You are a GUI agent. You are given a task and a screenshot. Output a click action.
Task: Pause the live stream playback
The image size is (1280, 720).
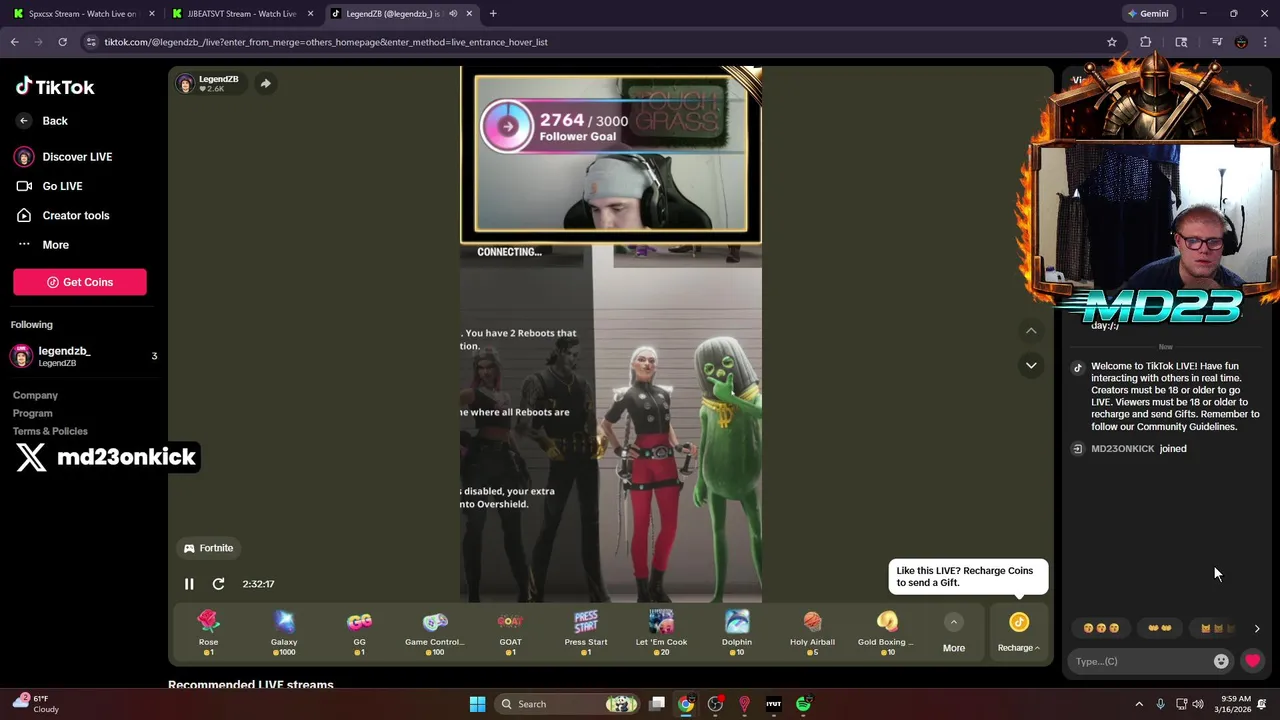(x=189, y=584)
